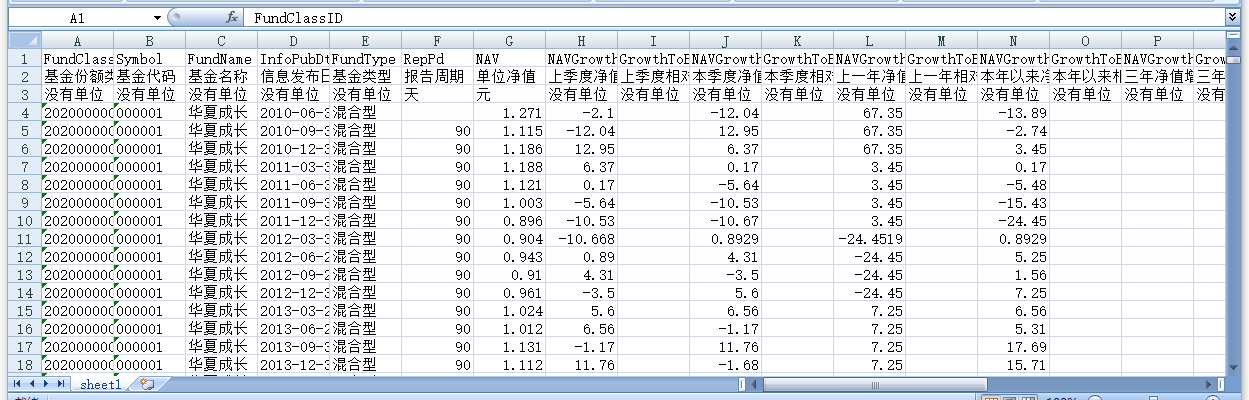
Task: Click the date cell 2013-12-3
Action: 294,365
